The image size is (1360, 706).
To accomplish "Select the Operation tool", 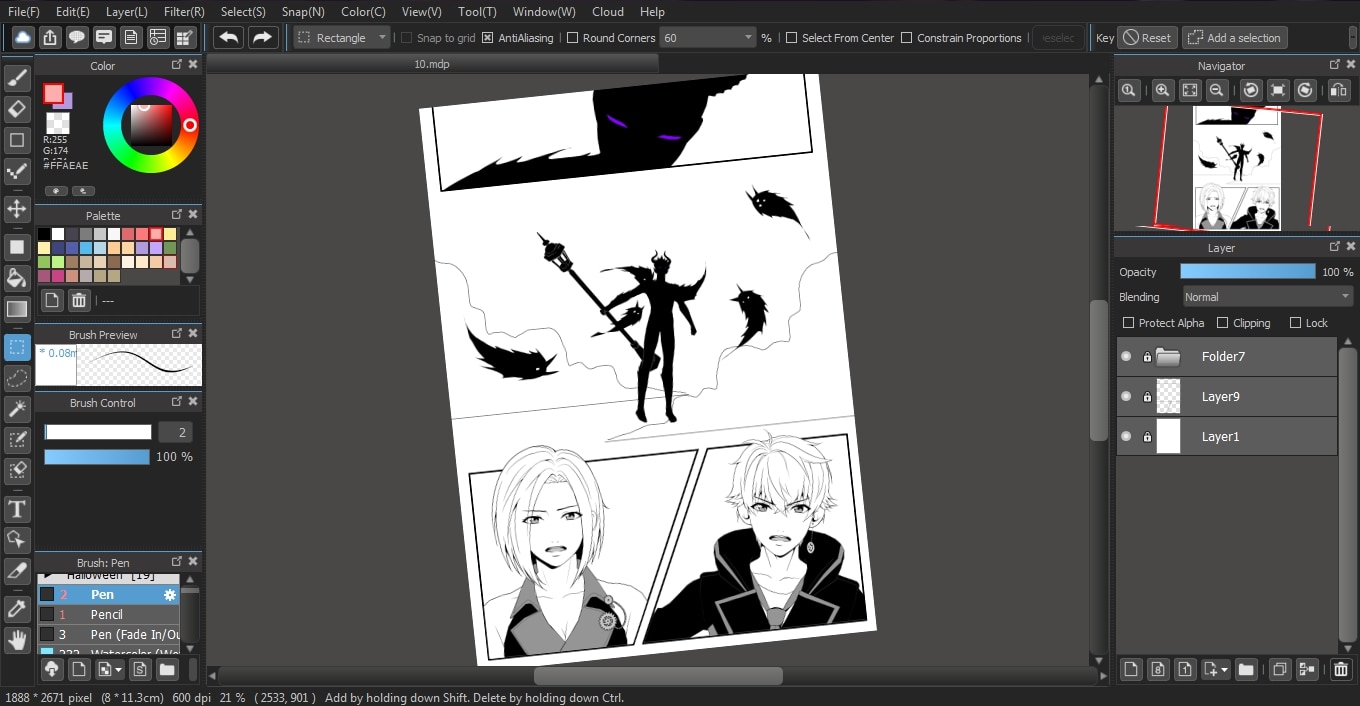I will (x=17, y=540).
